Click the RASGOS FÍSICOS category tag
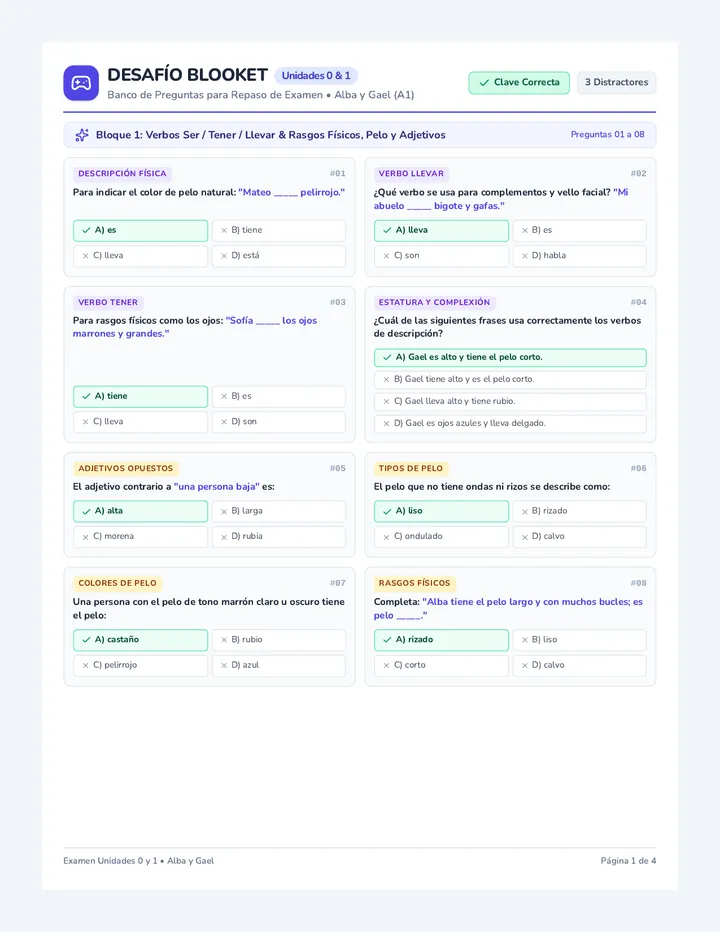720x932 pixels. click(x=414, y=583)
